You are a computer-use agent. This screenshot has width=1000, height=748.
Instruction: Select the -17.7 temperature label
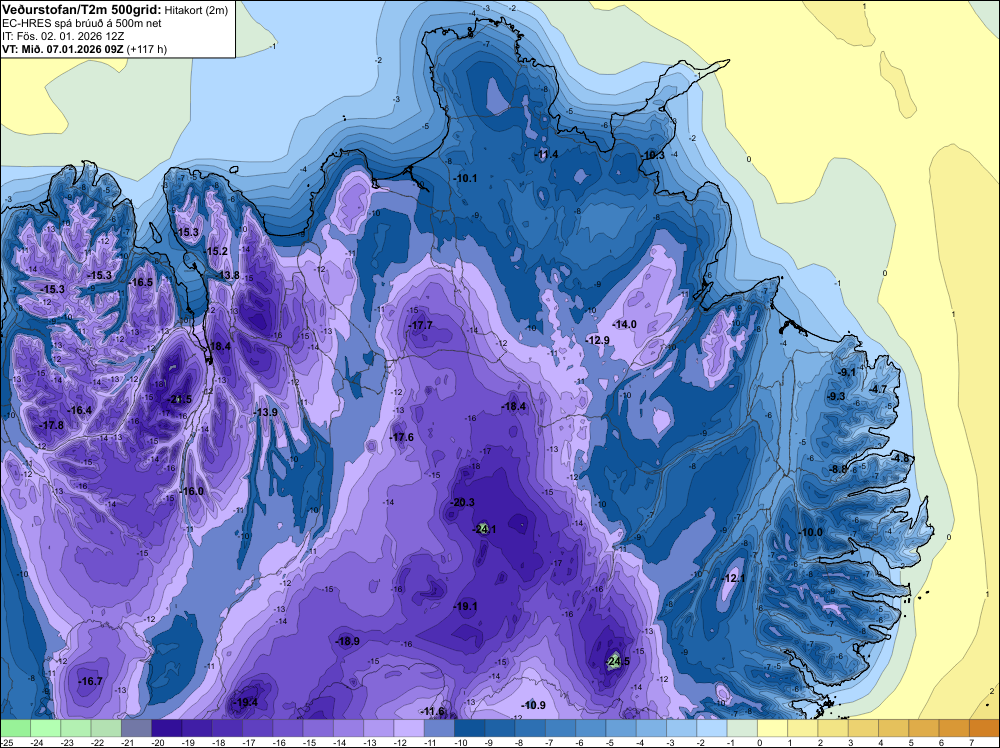[x=421, y=325]
